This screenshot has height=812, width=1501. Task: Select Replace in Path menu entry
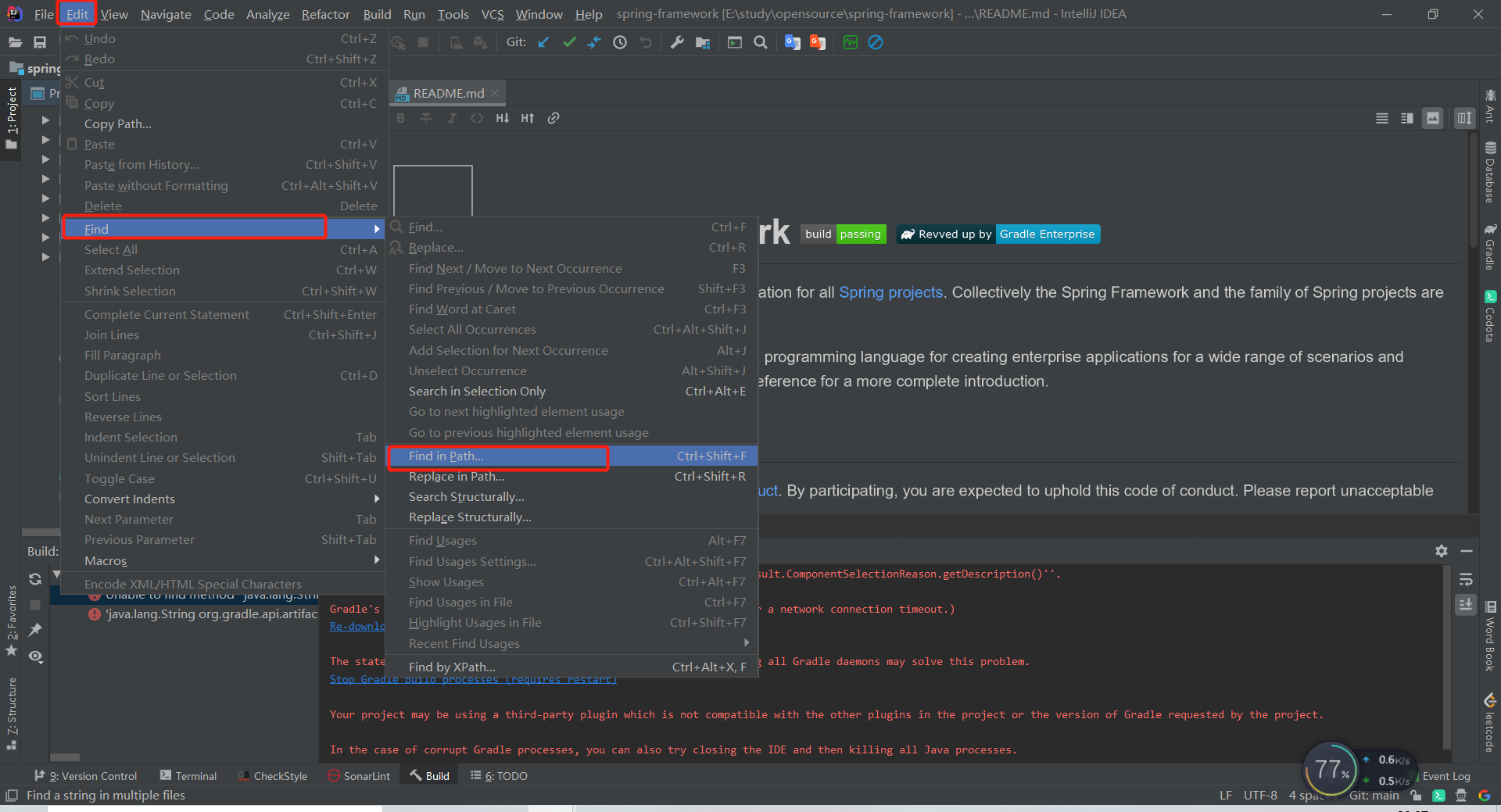click(572, 476)
